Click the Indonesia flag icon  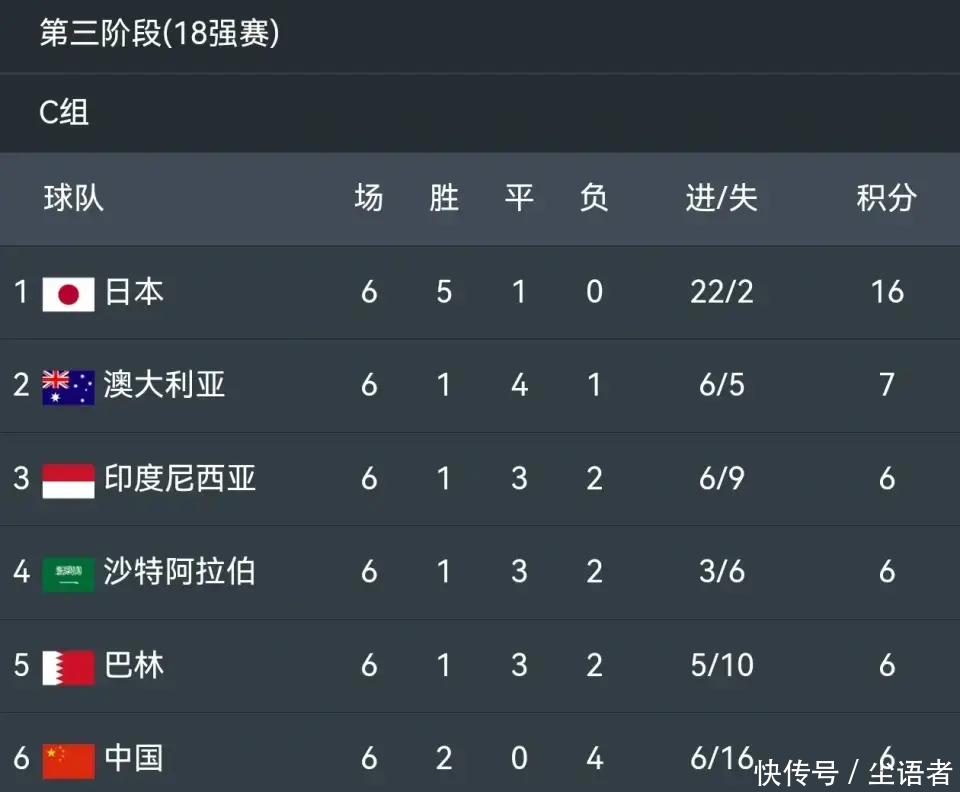(x=68, y=480)
